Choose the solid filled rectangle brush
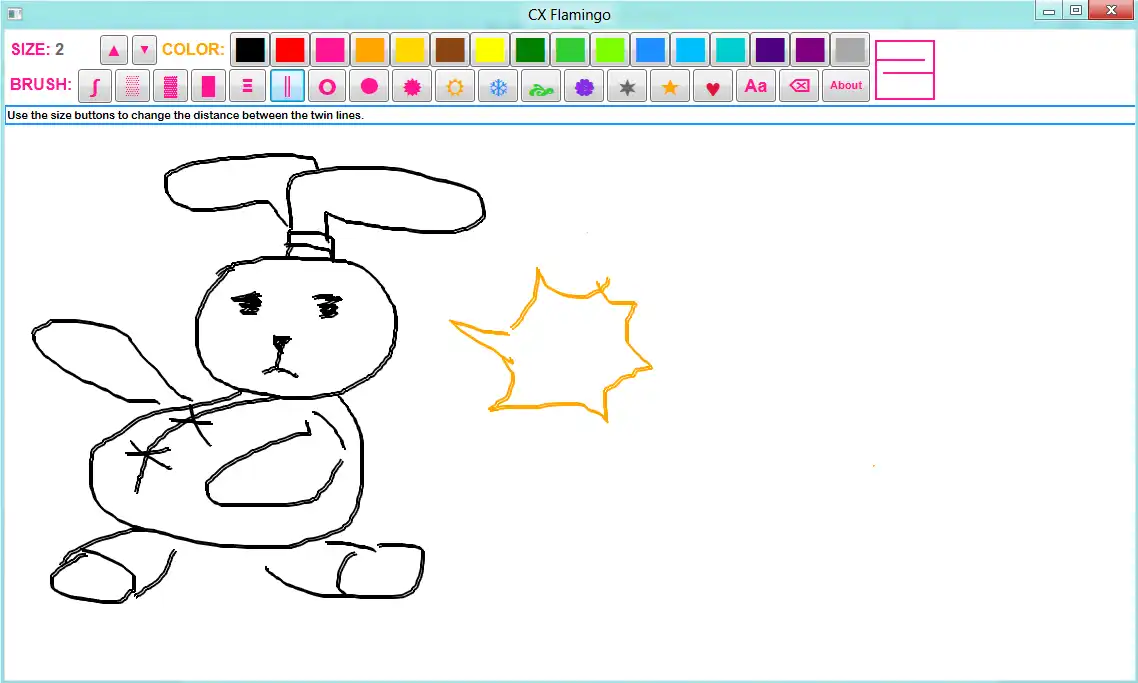 [x=208, y=86]
